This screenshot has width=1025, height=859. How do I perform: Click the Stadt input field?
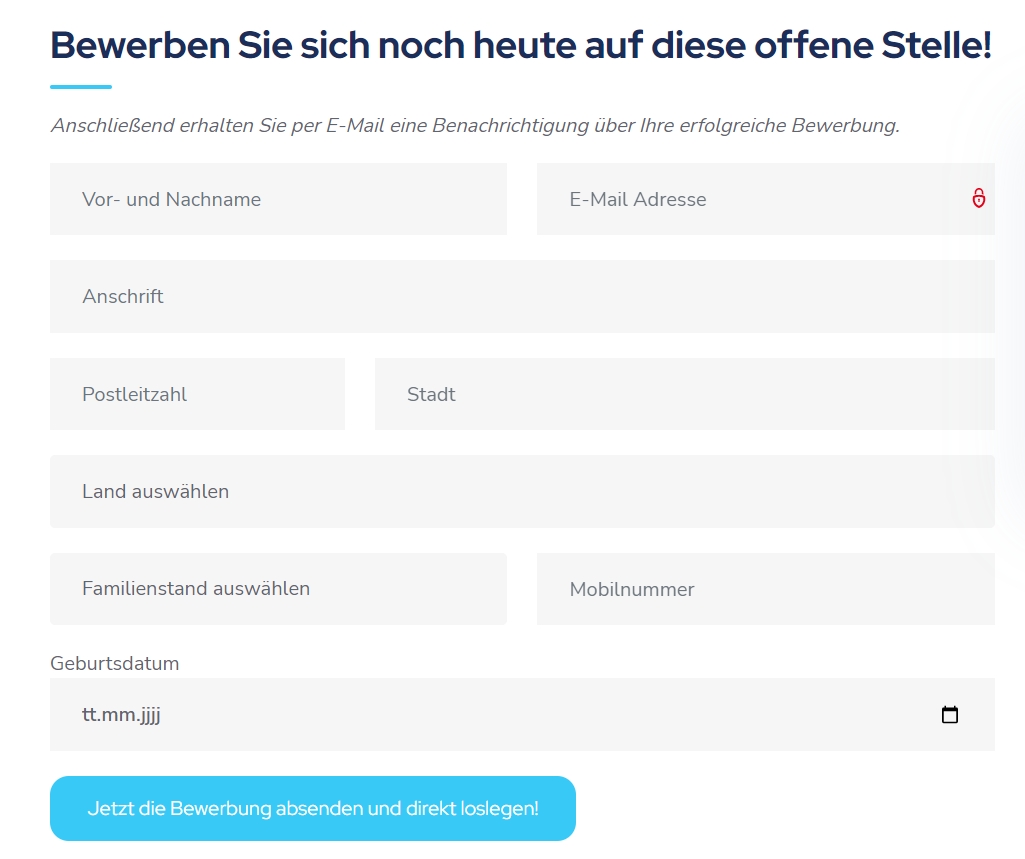[684, 394]
